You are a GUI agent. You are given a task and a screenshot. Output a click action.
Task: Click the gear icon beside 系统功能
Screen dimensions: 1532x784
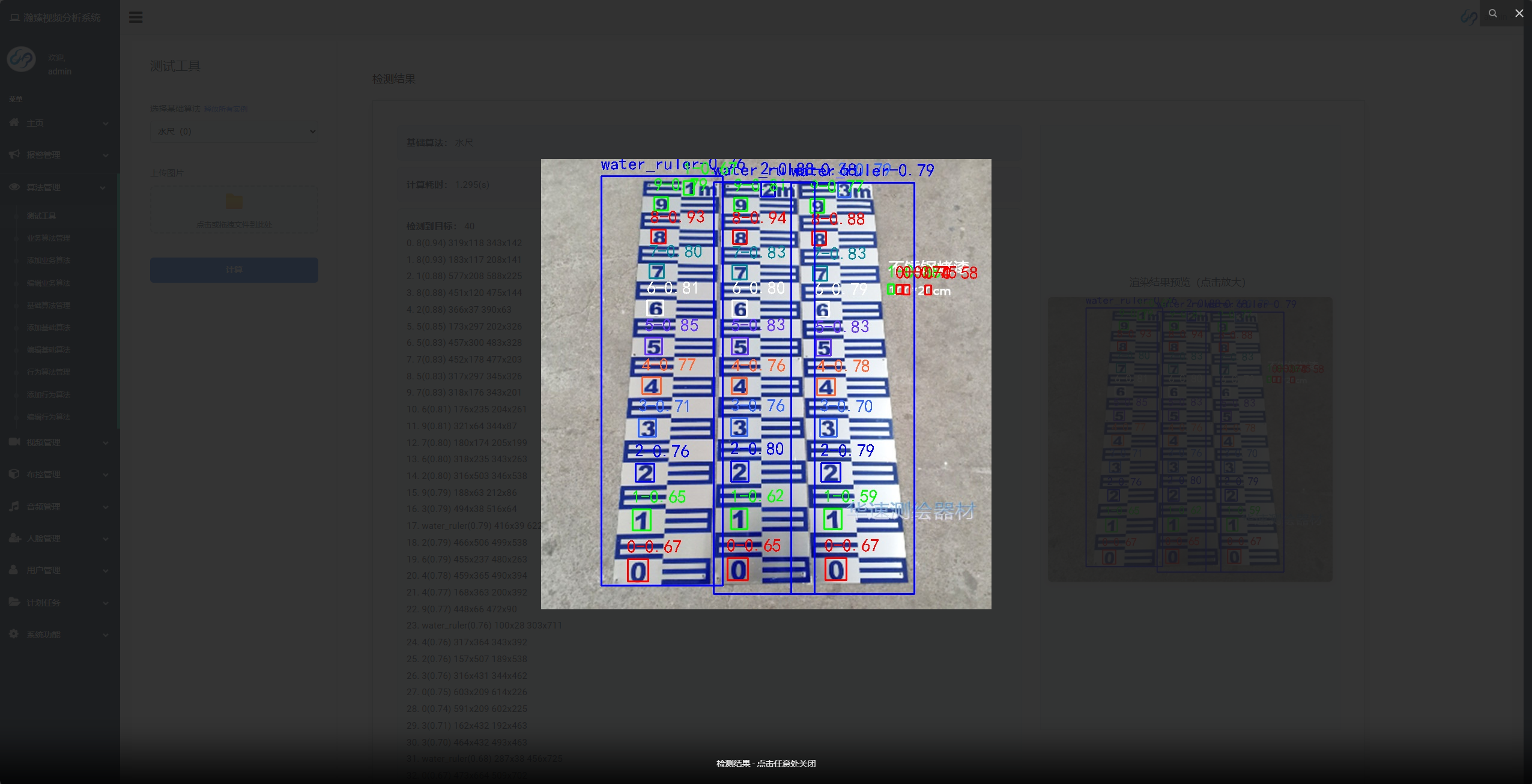(x=14, y=634)
